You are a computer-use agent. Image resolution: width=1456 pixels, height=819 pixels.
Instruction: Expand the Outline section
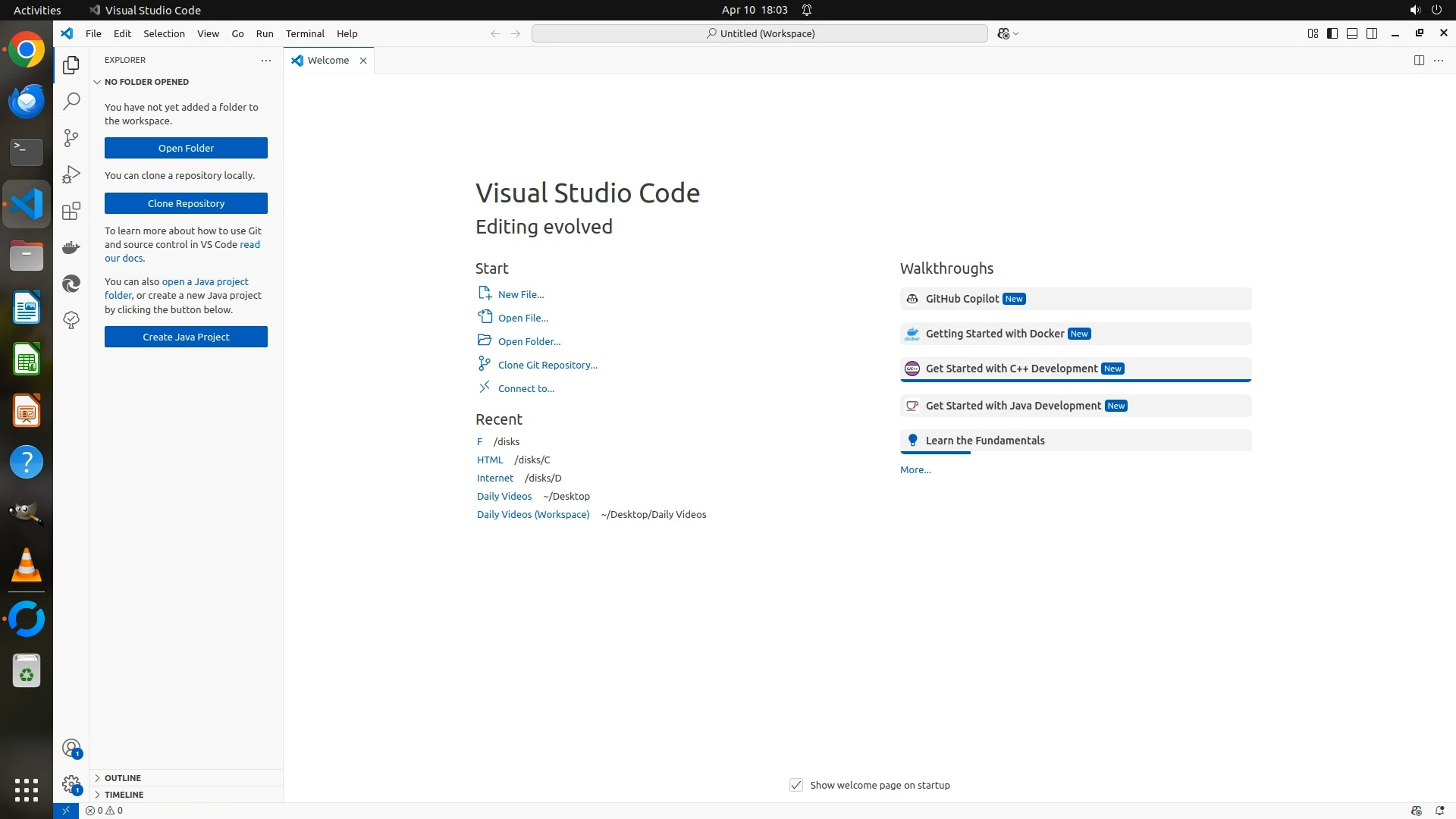[123, 778]
